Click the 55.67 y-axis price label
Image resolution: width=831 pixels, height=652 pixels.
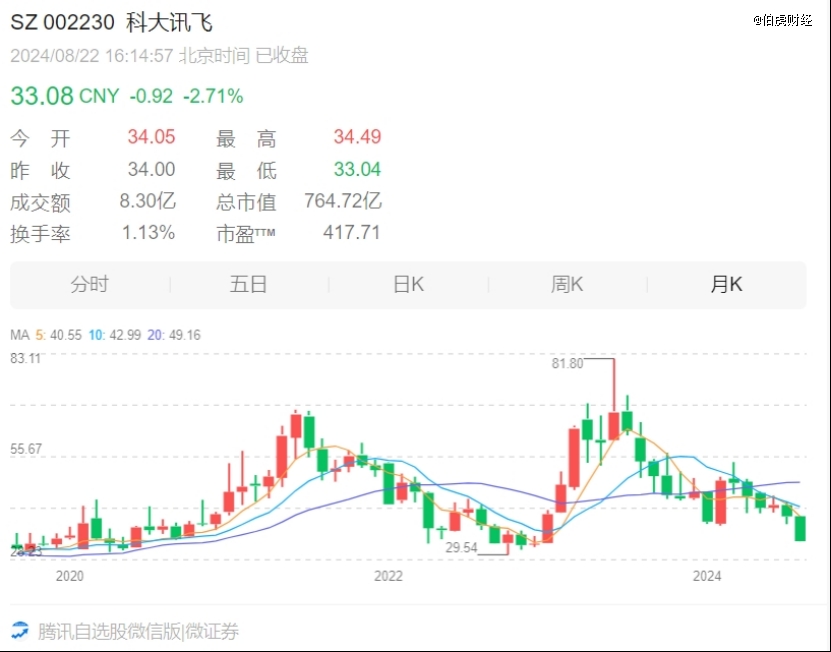(25, 450)
